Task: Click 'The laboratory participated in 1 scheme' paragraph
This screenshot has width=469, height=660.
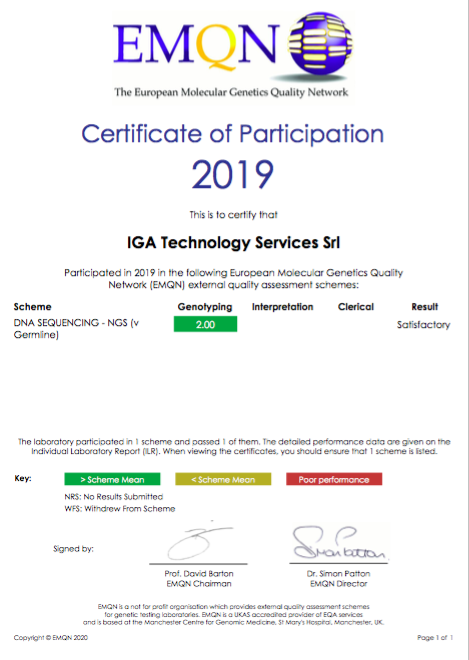Action: (234, 447)
